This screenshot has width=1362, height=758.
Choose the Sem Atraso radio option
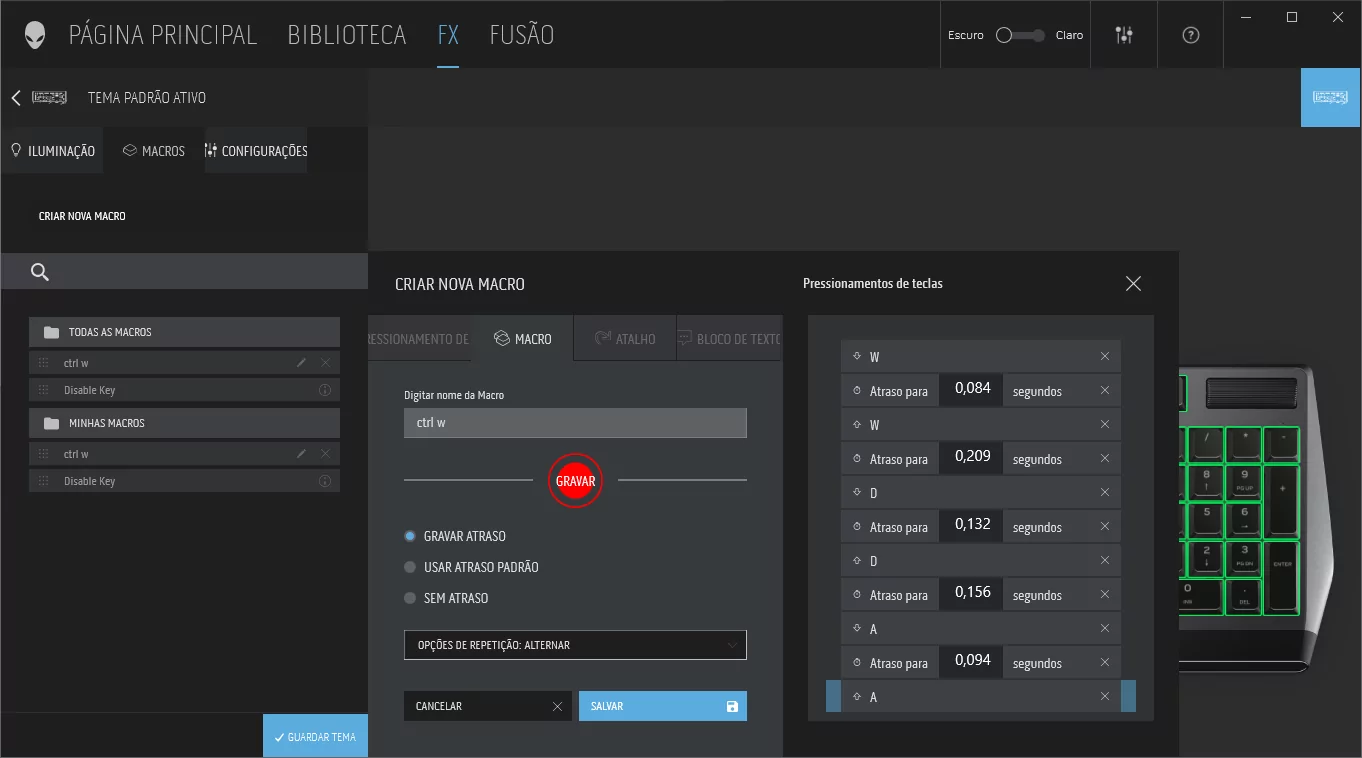coord(410,598)
